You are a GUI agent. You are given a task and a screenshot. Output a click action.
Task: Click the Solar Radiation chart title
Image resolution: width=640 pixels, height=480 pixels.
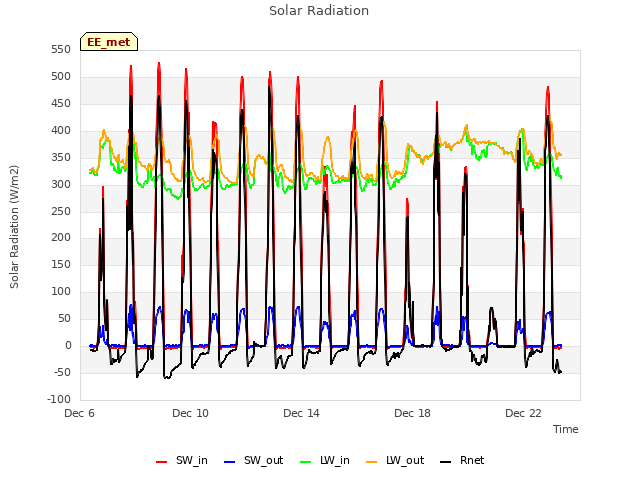pos(319,11)
